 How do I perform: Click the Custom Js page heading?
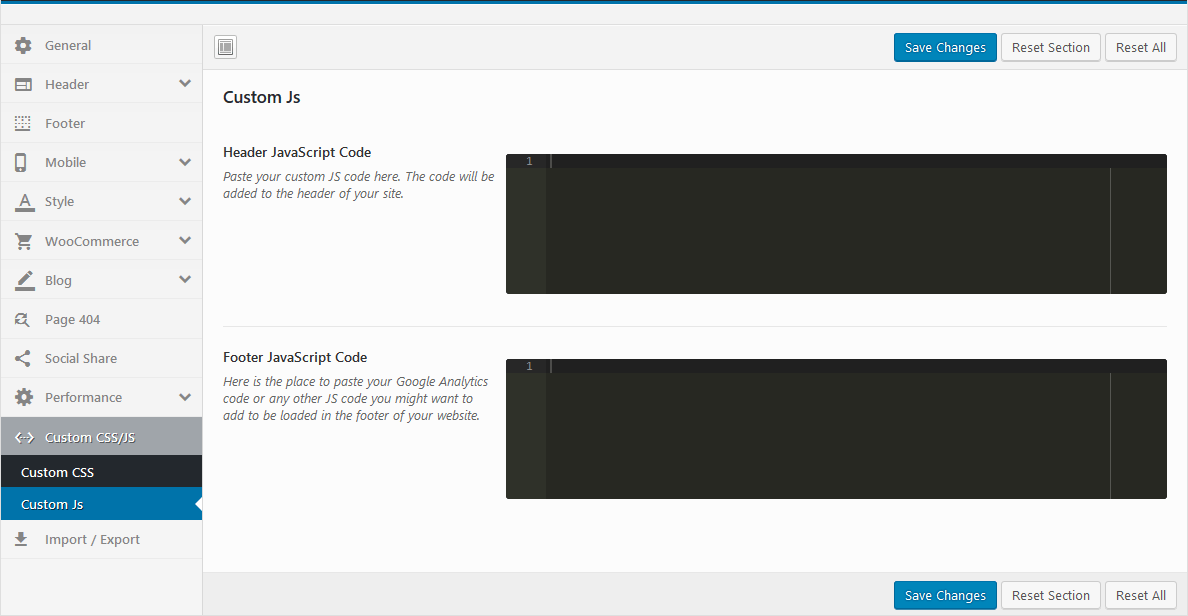pyautogui.click(x=261, y=97)
